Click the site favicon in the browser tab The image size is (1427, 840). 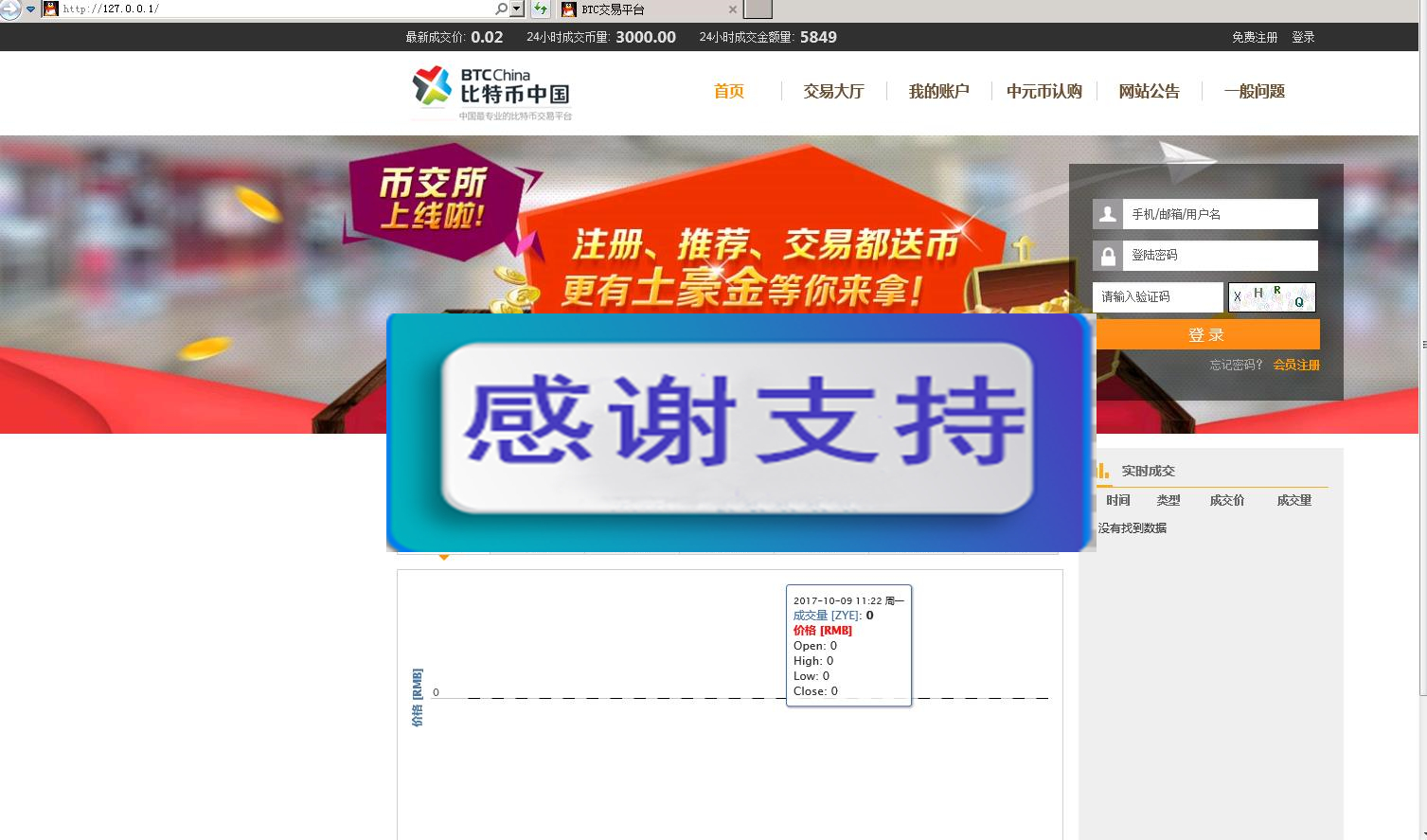coord(569,9)
